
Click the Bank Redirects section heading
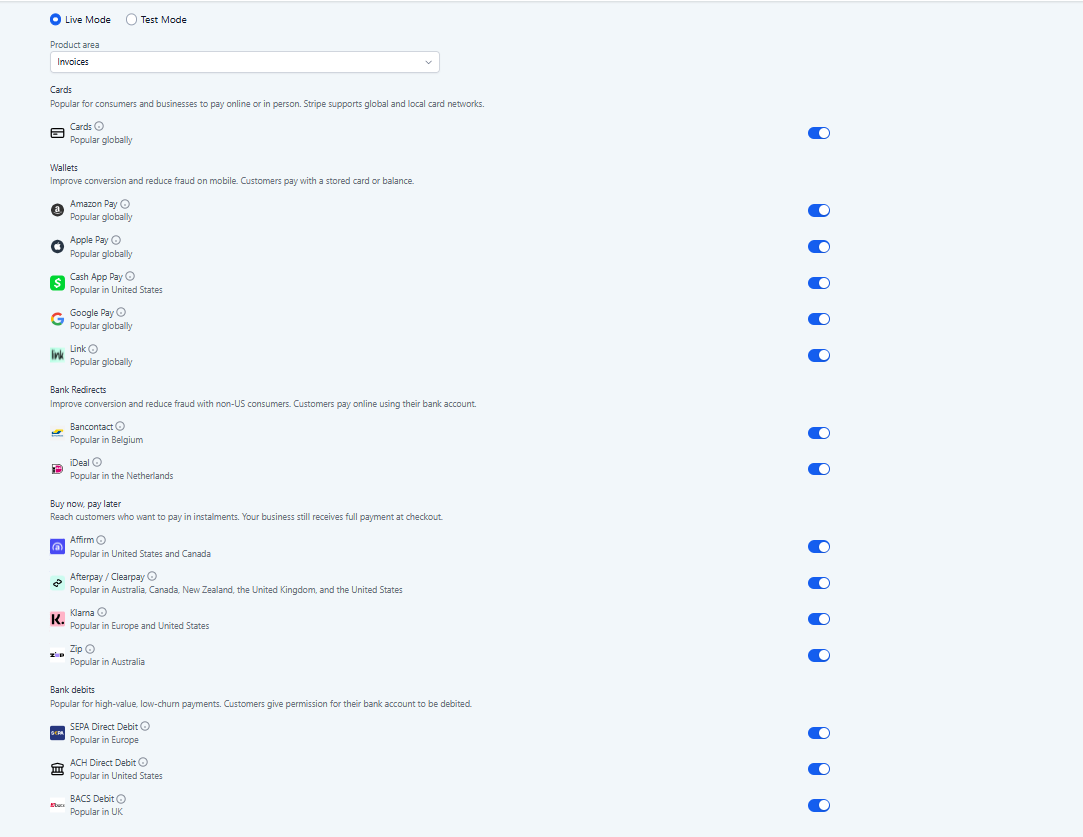[78, 390]
